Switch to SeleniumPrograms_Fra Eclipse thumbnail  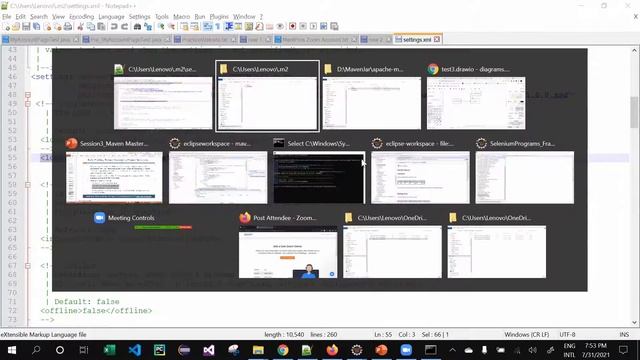tap(524, 171)
